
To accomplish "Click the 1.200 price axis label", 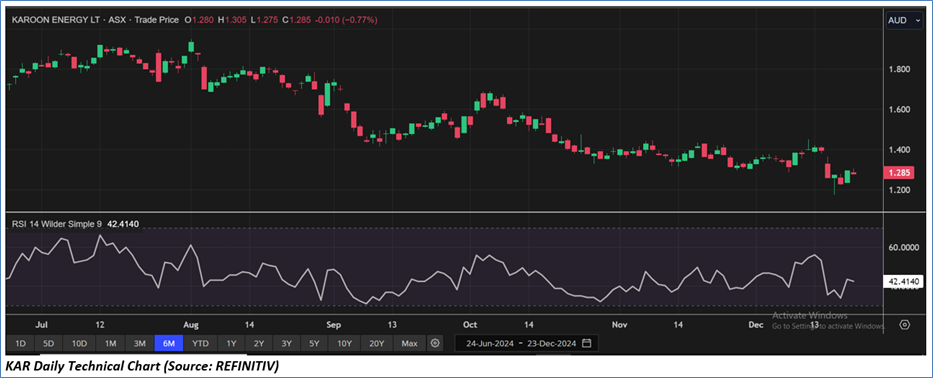I will pos(898,190).
